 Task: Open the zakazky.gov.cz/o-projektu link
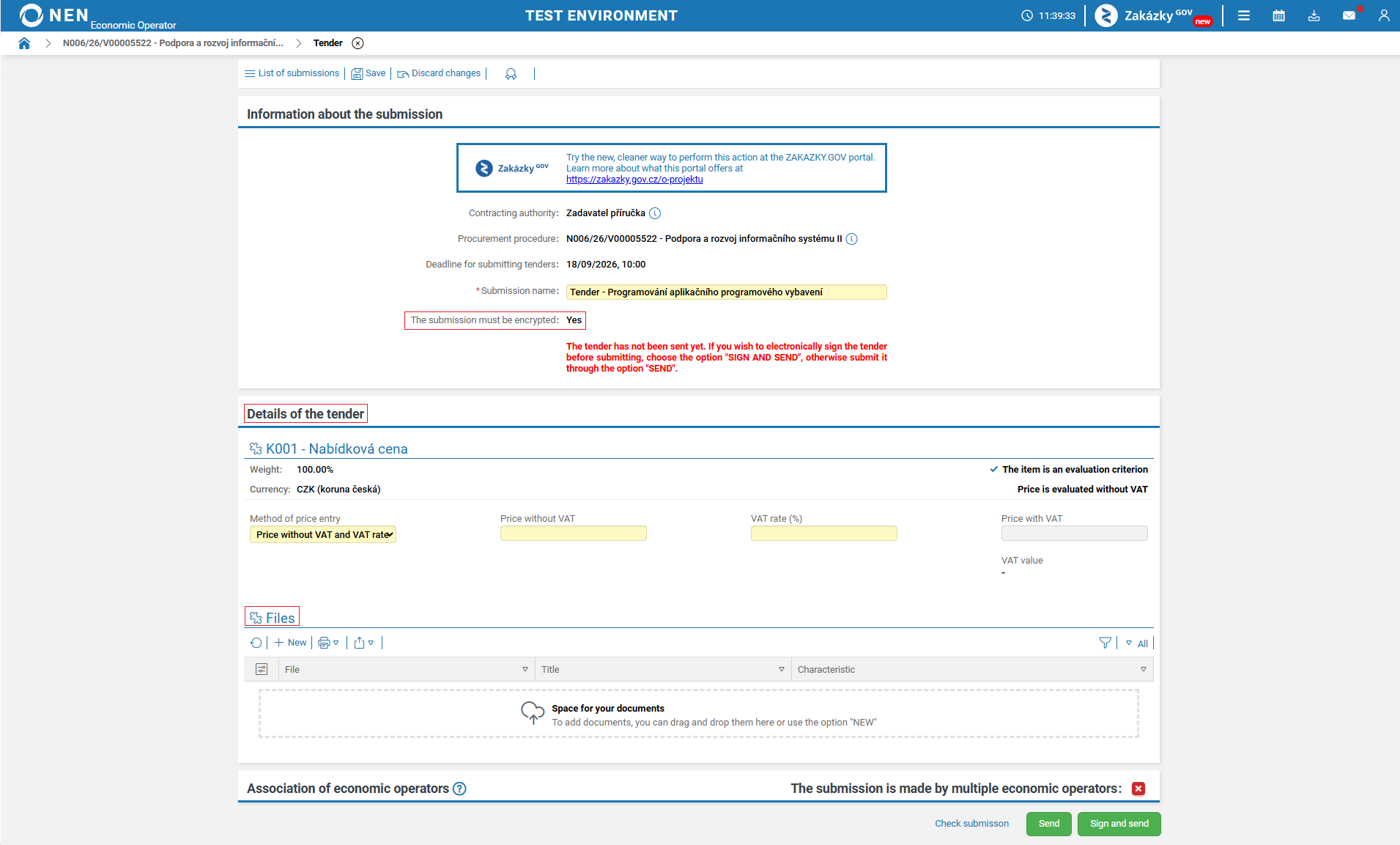click(x=634, y=180)
